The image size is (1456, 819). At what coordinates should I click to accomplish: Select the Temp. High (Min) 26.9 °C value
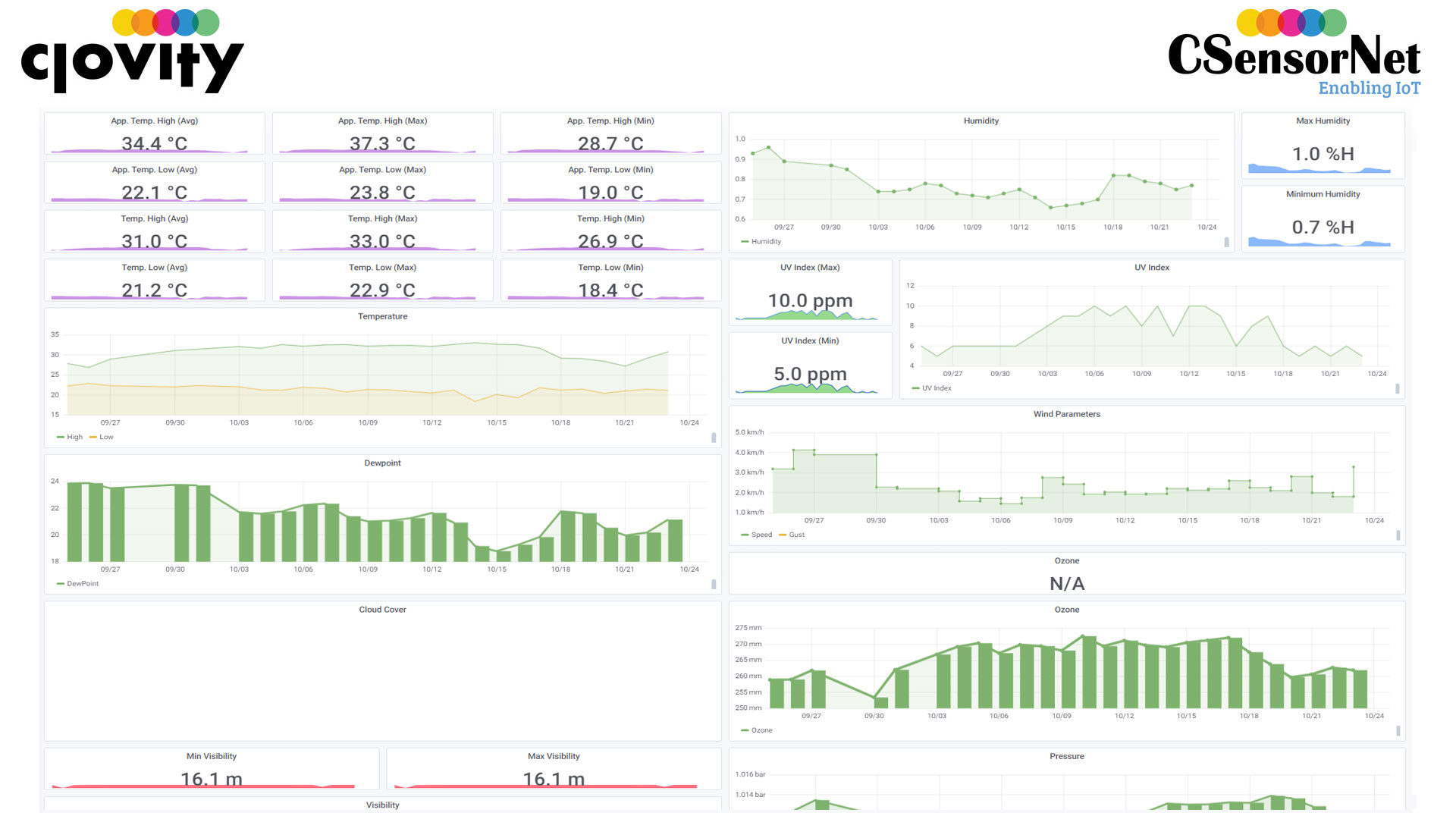611,241
